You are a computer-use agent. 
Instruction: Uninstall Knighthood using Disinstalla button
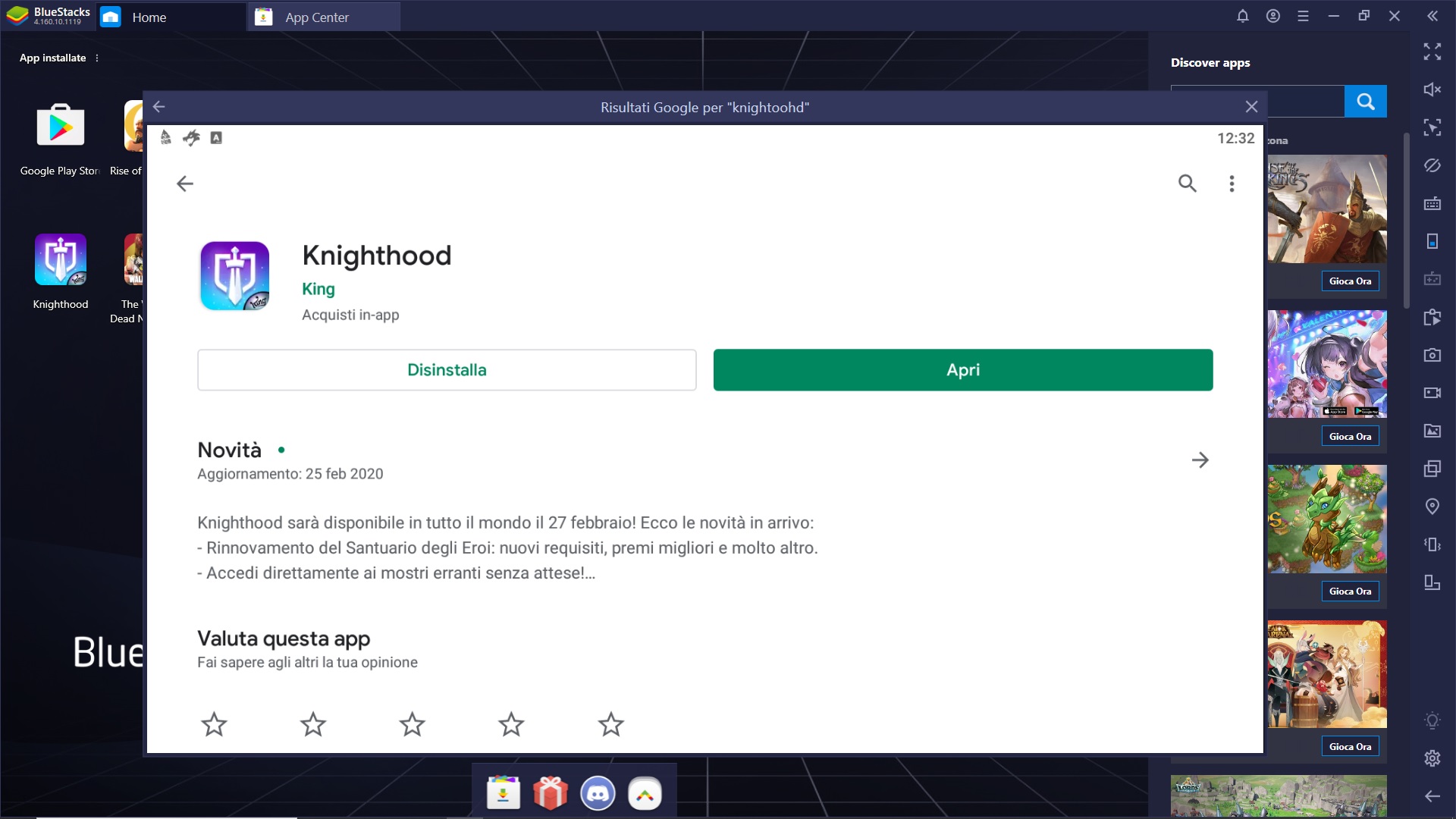click(446, 370)
